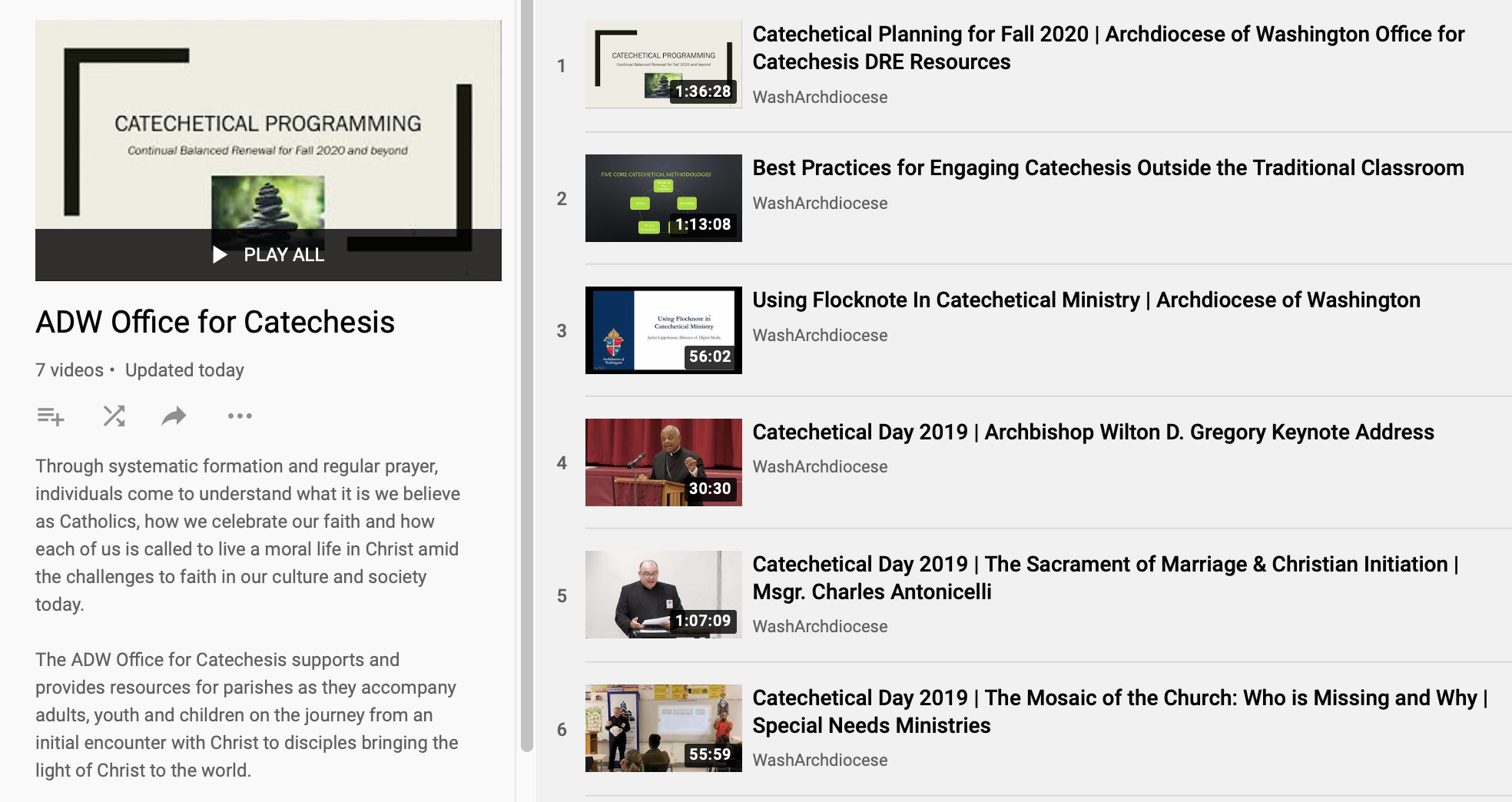Open the 1:36:28 Catechetical Planning video thumbnail

(x=664, y=65)
